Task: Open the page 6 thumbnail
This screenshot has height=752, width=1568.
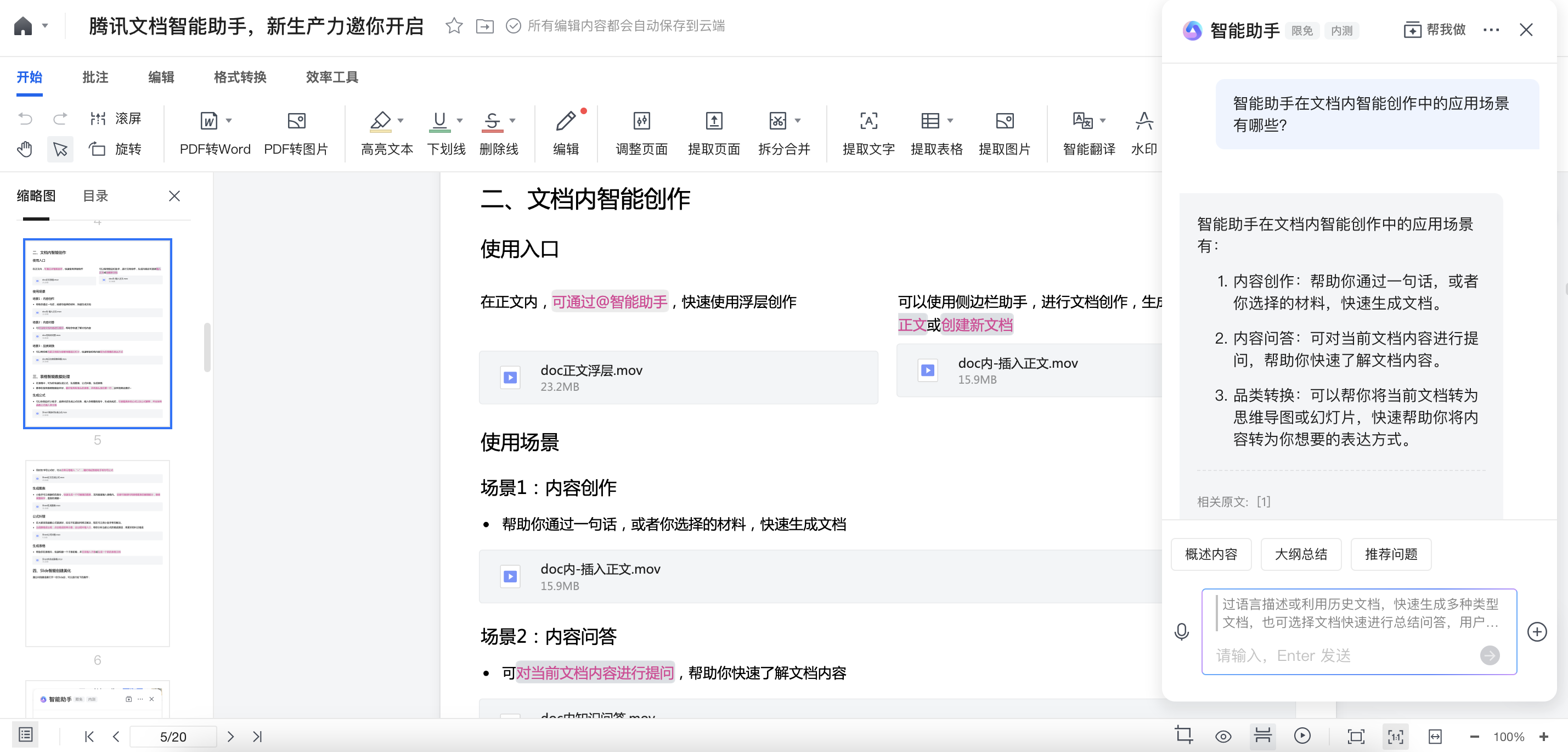Action: 98,552
